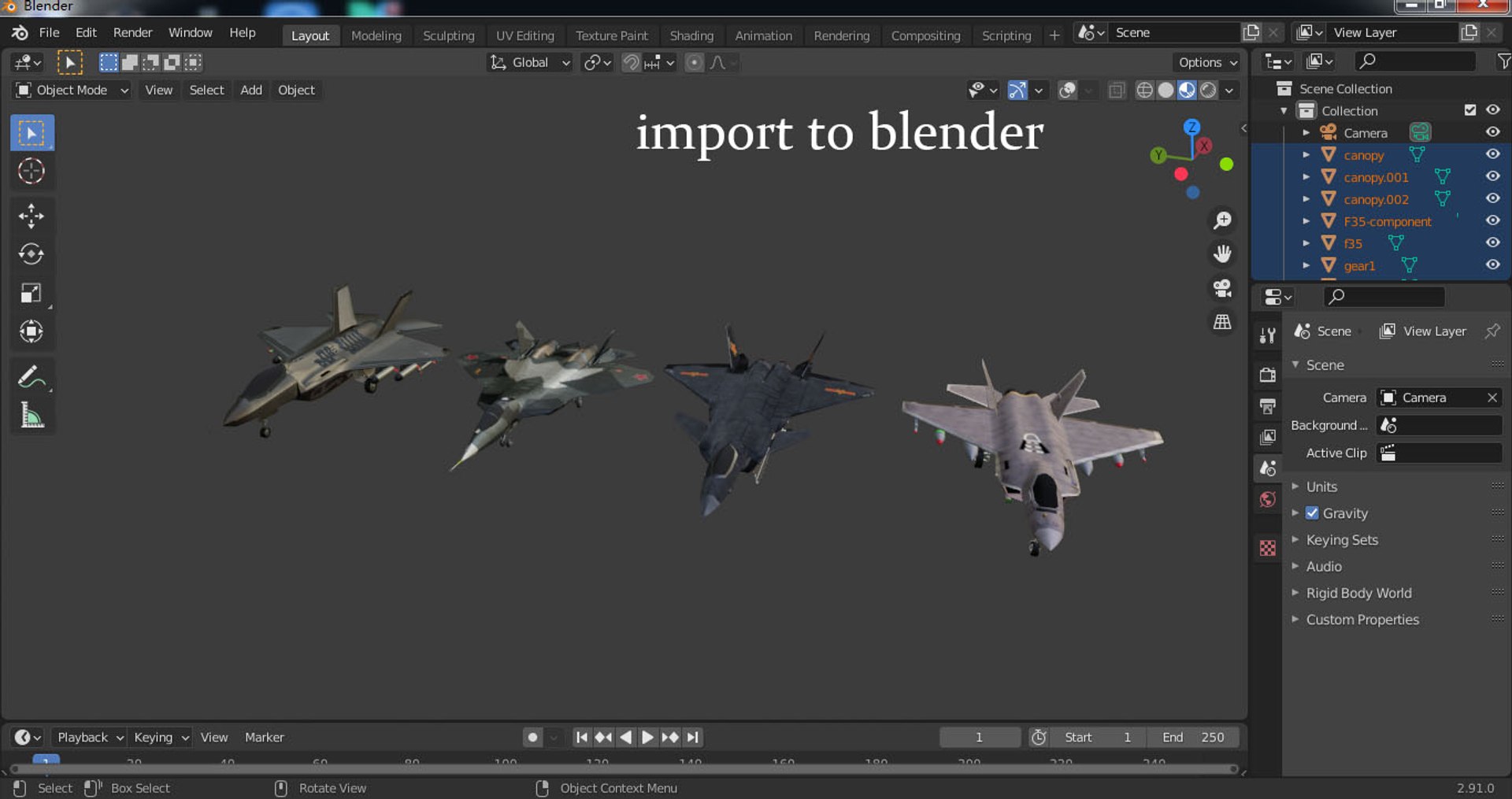Click the Blender logo menu icon

coord(20,33)
